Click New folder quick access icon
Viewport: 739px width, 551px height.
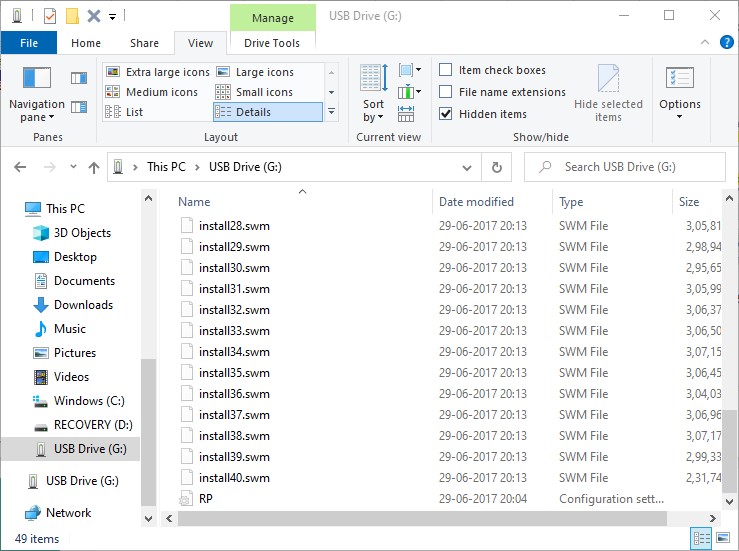[72, 16]
